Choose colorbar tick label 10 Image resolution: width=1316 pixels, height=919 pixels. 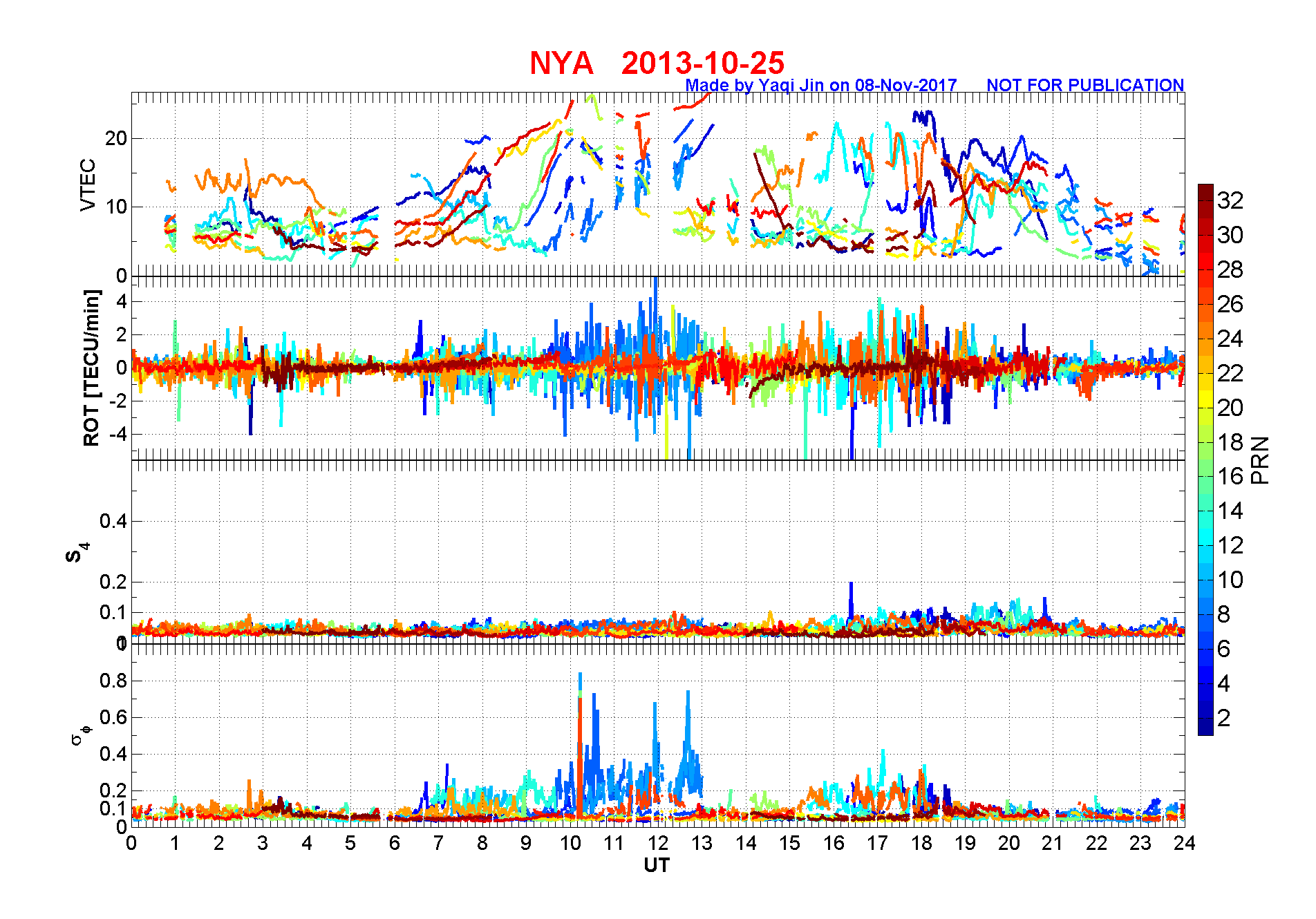click(1230, 580)
